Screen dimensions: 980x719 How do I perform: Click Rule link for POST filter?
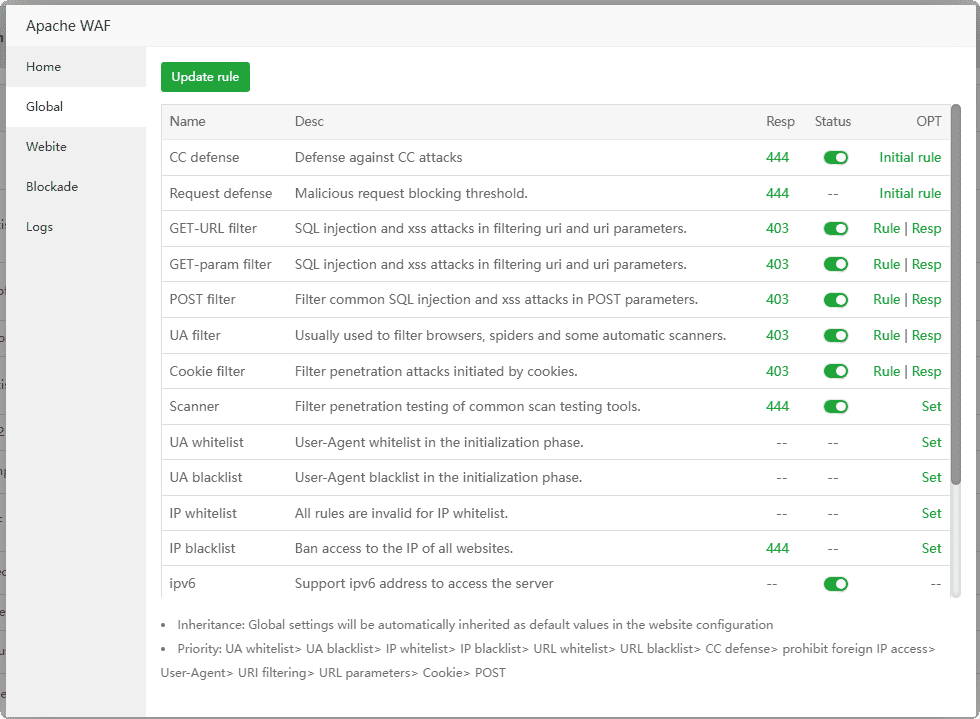(886, 300)
